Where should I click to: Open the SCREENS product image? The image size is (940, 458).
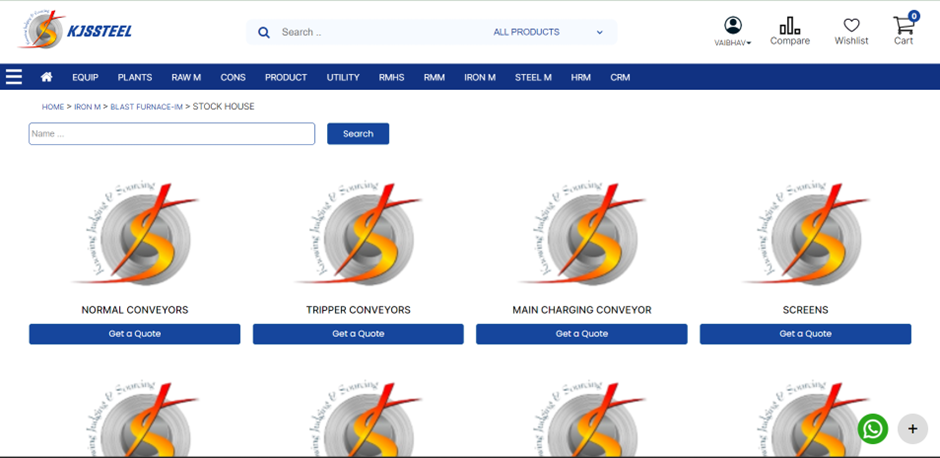[x=806, y=233]
